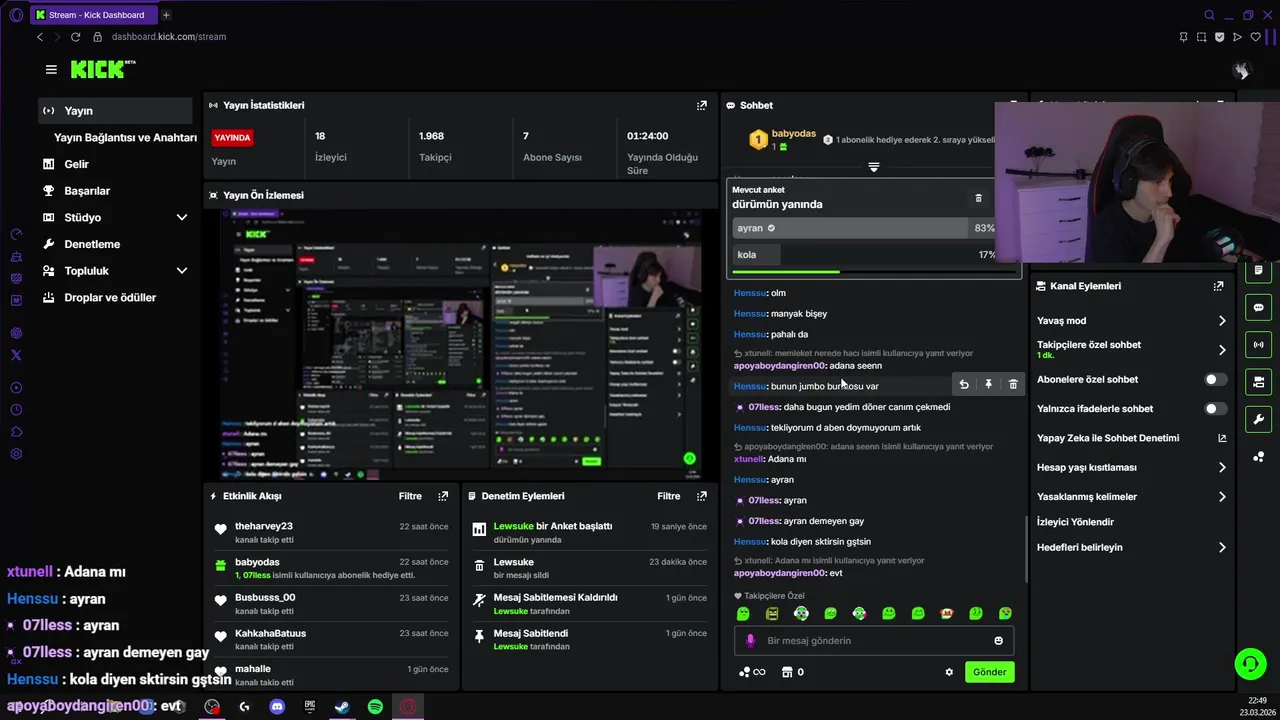1280x720 pixels.
Task: Pop out the Kanal Eylemleri panel
Action: click(x=1218, y=286)
